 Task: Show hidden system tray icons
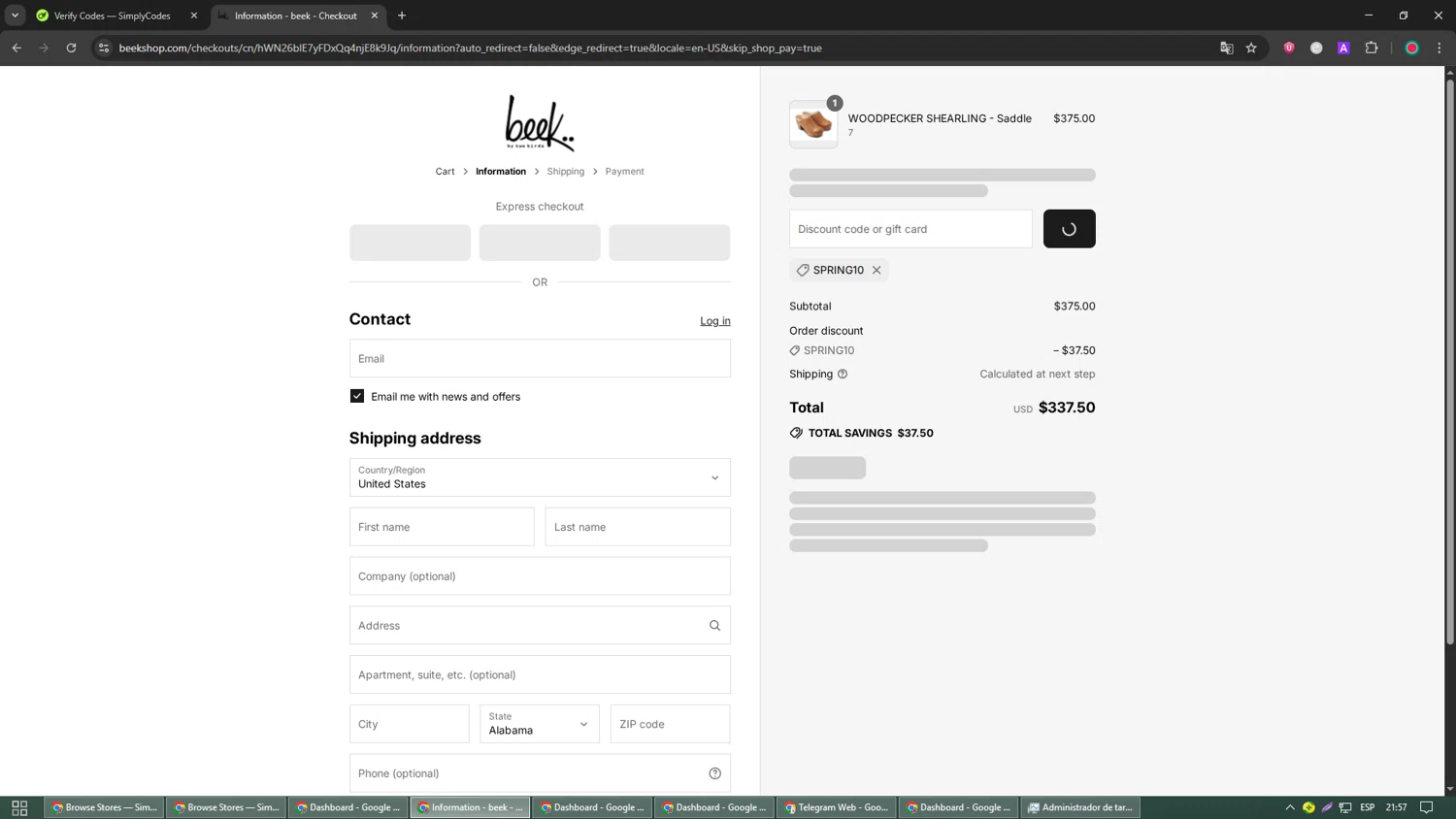(1290, 807)
